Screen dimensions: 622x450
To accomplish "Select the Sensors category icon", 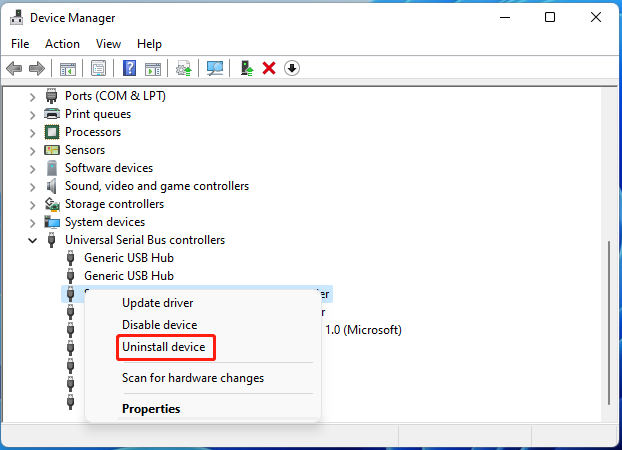I will coord(52,150).
